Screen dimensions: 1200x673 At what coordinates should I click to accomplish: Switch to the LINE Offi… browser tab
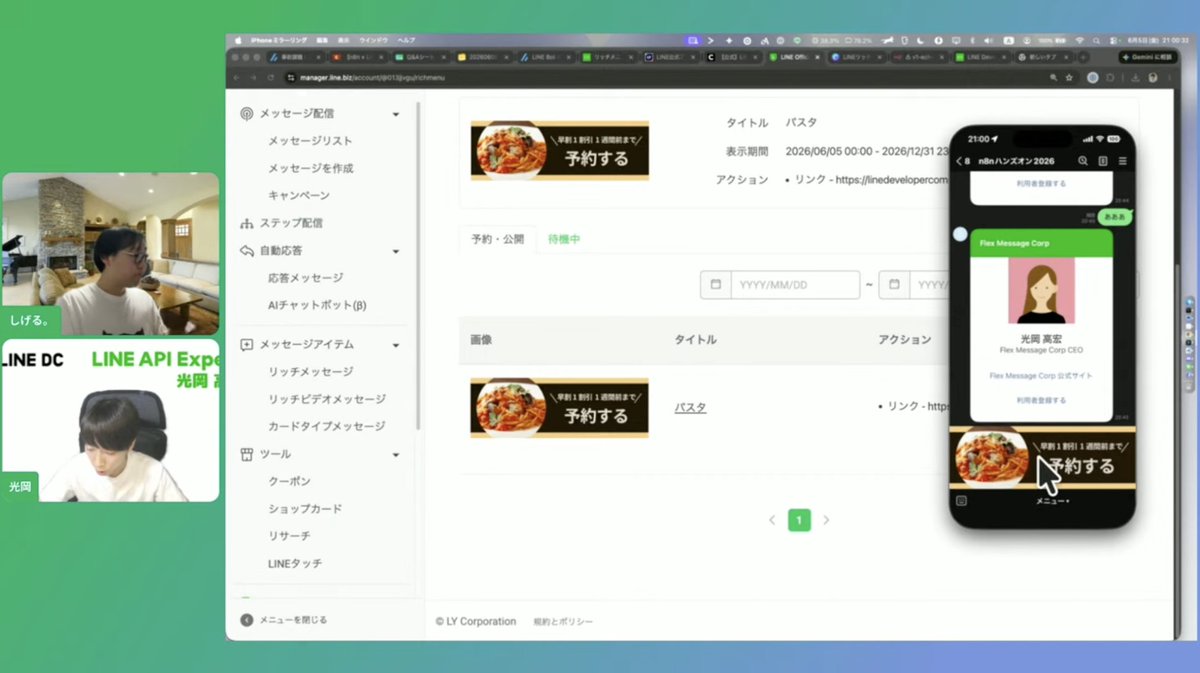(796, 58)
